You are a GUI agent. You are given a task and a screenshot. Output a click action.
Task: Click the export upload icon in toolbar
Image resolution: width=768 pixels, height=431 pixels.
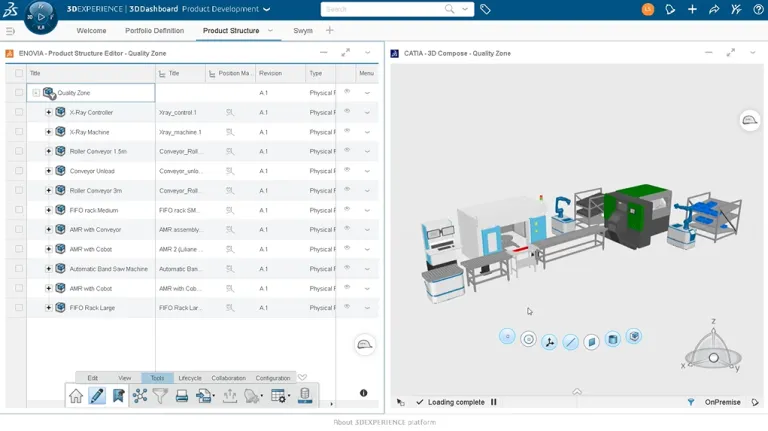[x=230, y=396]
